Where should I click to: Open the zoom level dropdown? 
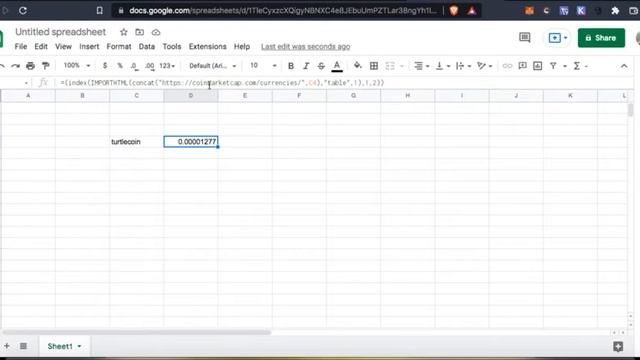pos(77,66)
